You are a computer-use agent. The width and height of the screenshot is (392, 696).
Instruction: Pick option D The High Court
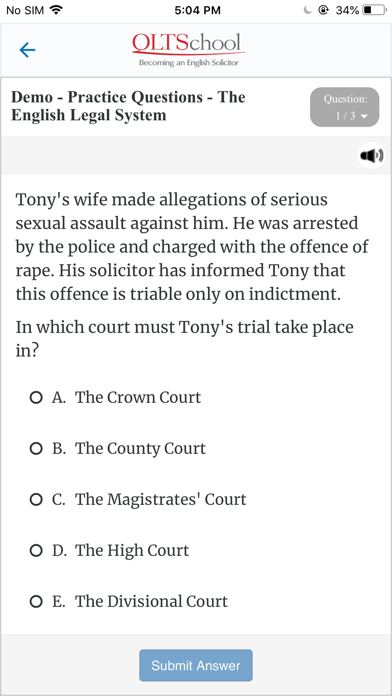(109, 550)
